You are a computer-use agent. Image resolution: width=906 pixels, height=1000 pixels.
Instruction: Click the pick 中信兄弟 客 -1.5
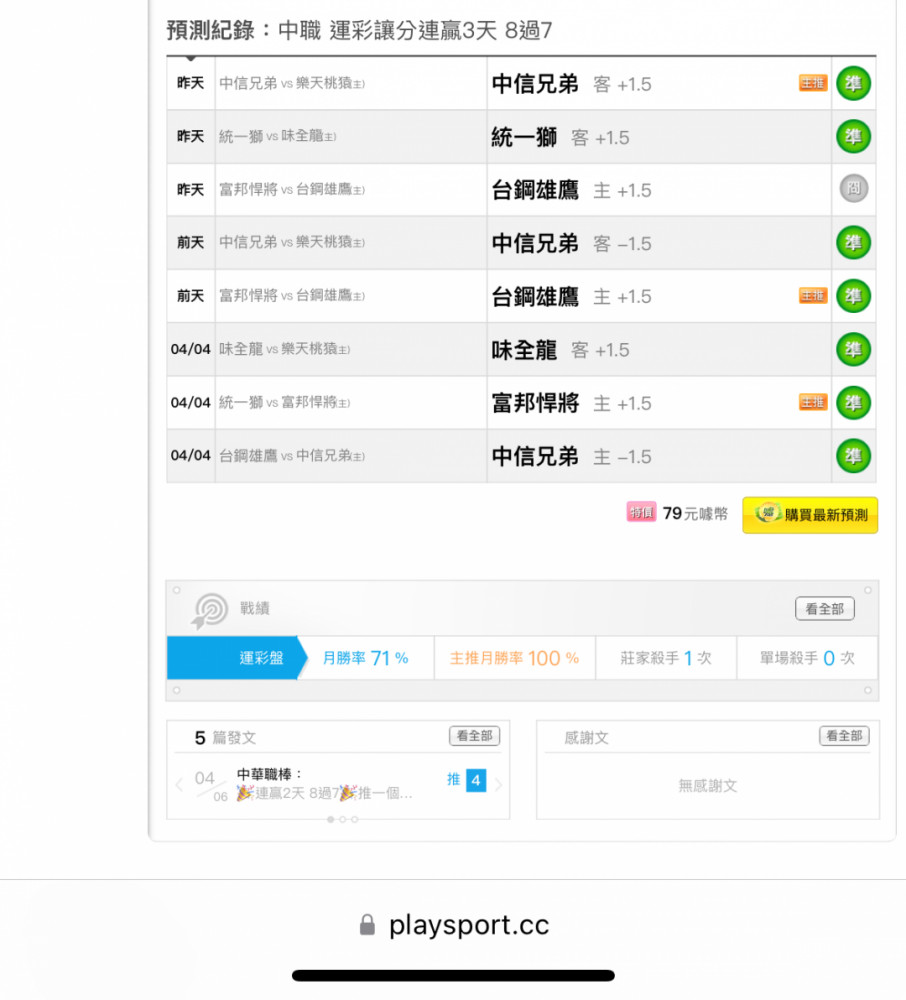[571, 244]
